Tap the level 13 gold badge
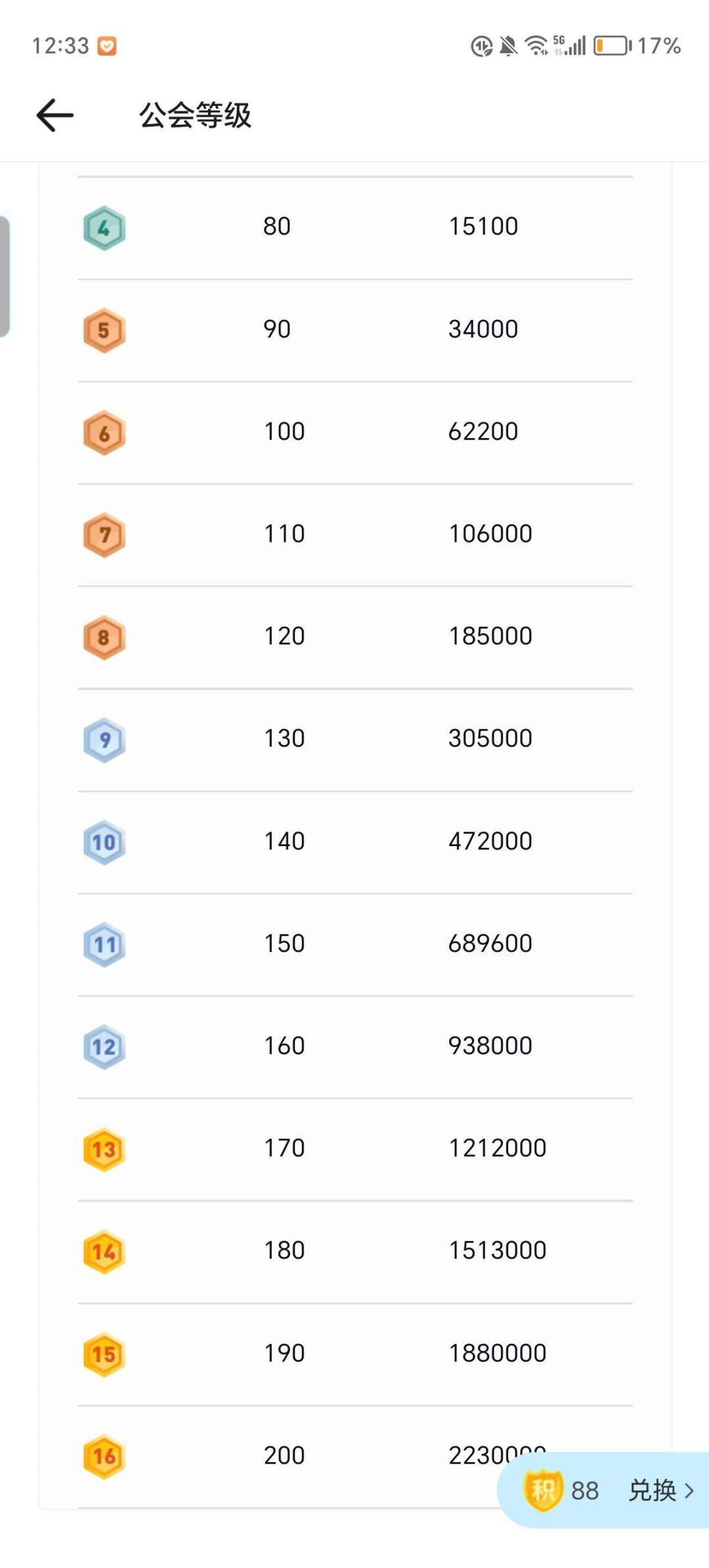 click(x=104, y=1149)
